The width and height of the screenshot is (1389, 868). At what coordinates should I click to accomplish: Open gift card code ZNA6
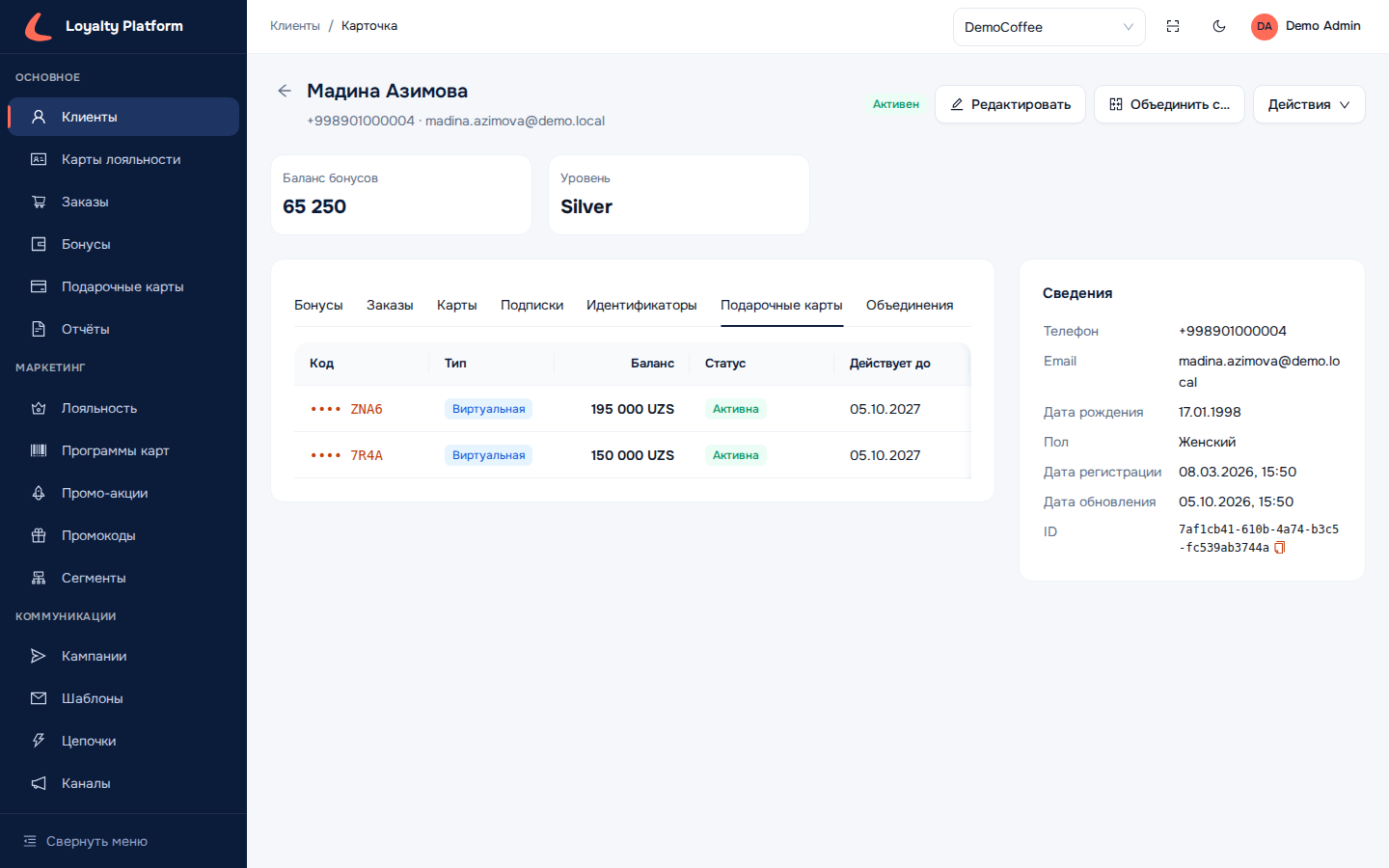coord(347,409)
